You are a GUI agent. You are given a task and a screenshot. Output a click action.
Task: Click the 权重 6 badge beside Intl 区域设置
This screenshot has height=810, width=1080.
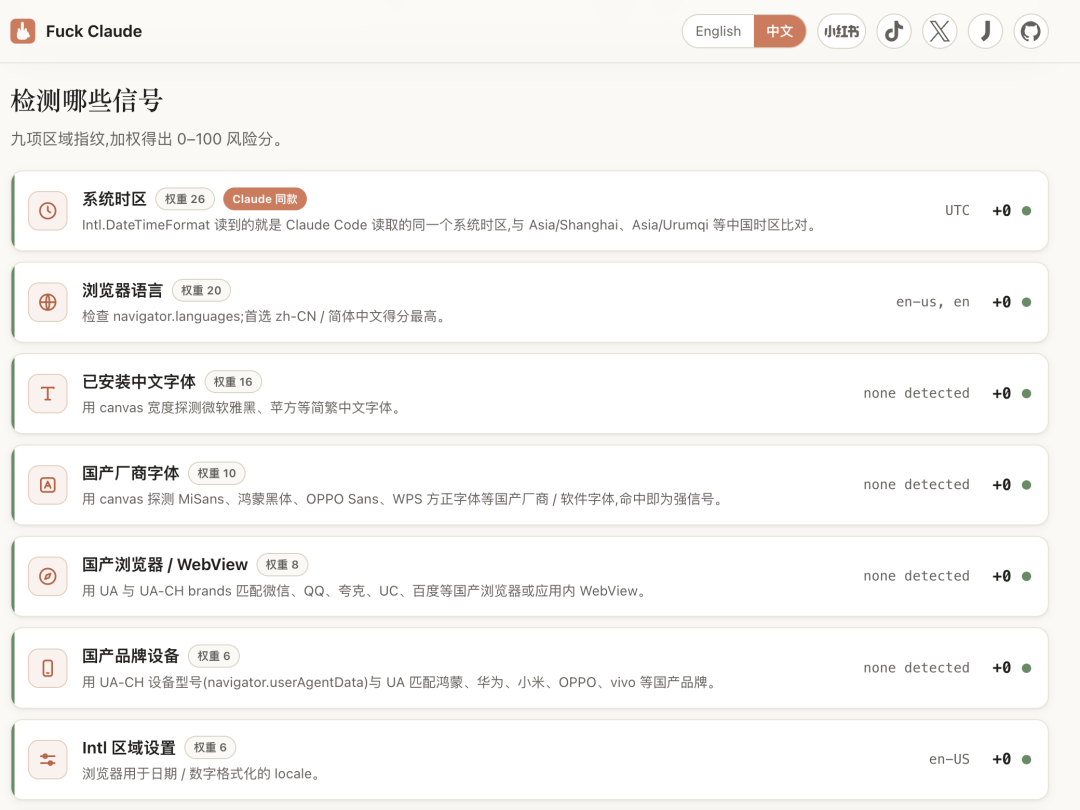coord(210,747)
